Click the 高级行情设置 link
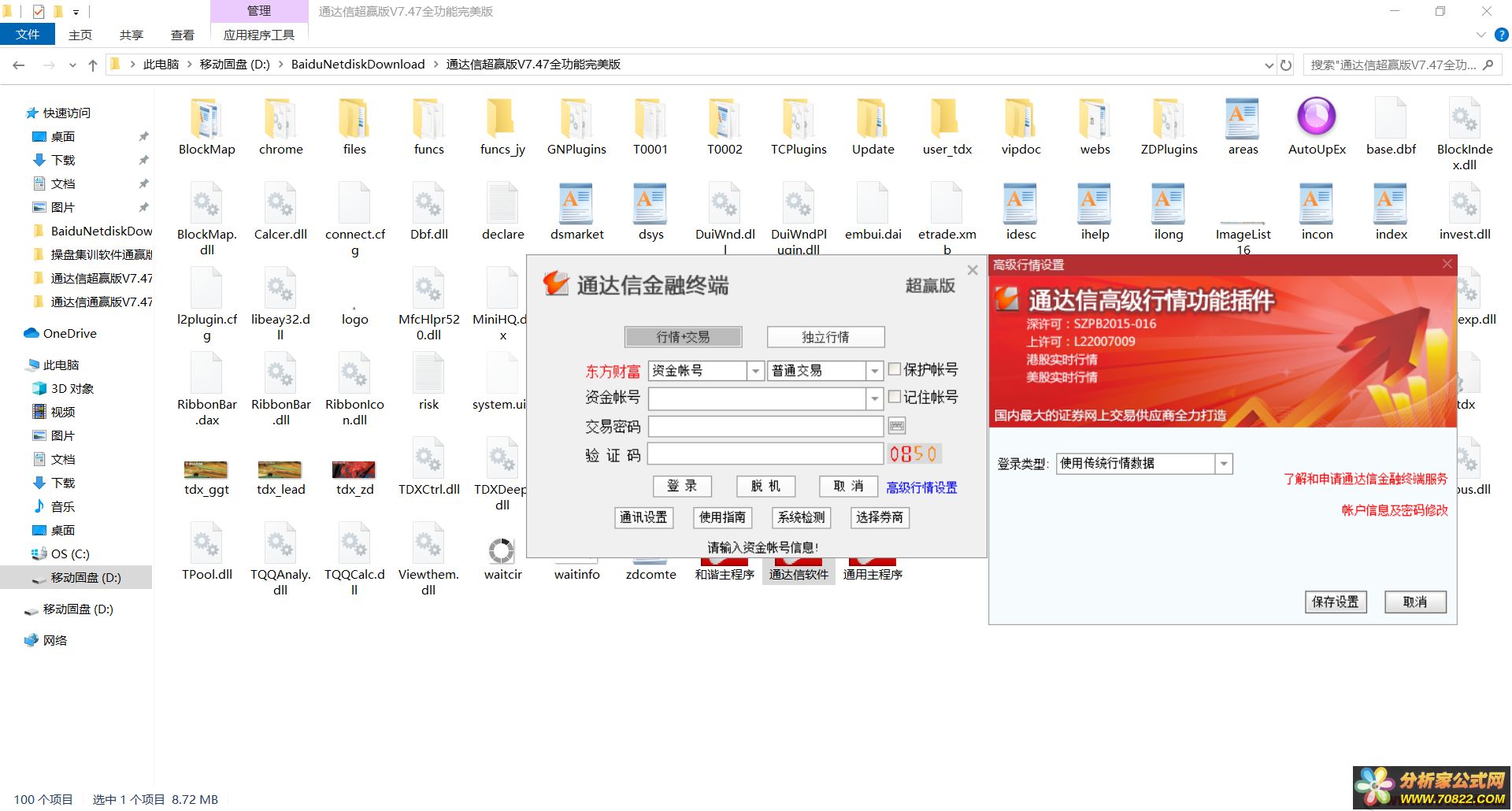Screen dimensions: 1512x811 [x=921, y=487]
